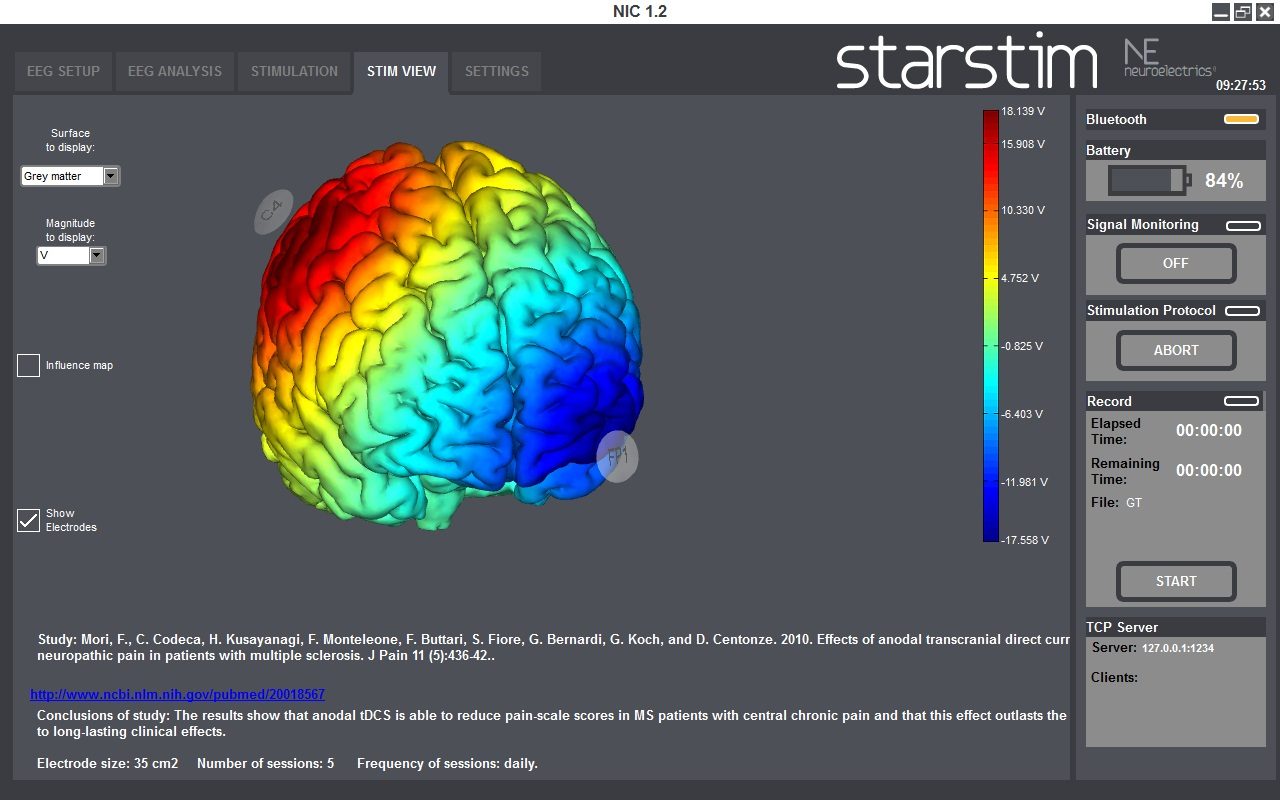This screenshot has height=800, width=1280.
Task: Click the 84% battery percentage
Action: pos(1224,181)
